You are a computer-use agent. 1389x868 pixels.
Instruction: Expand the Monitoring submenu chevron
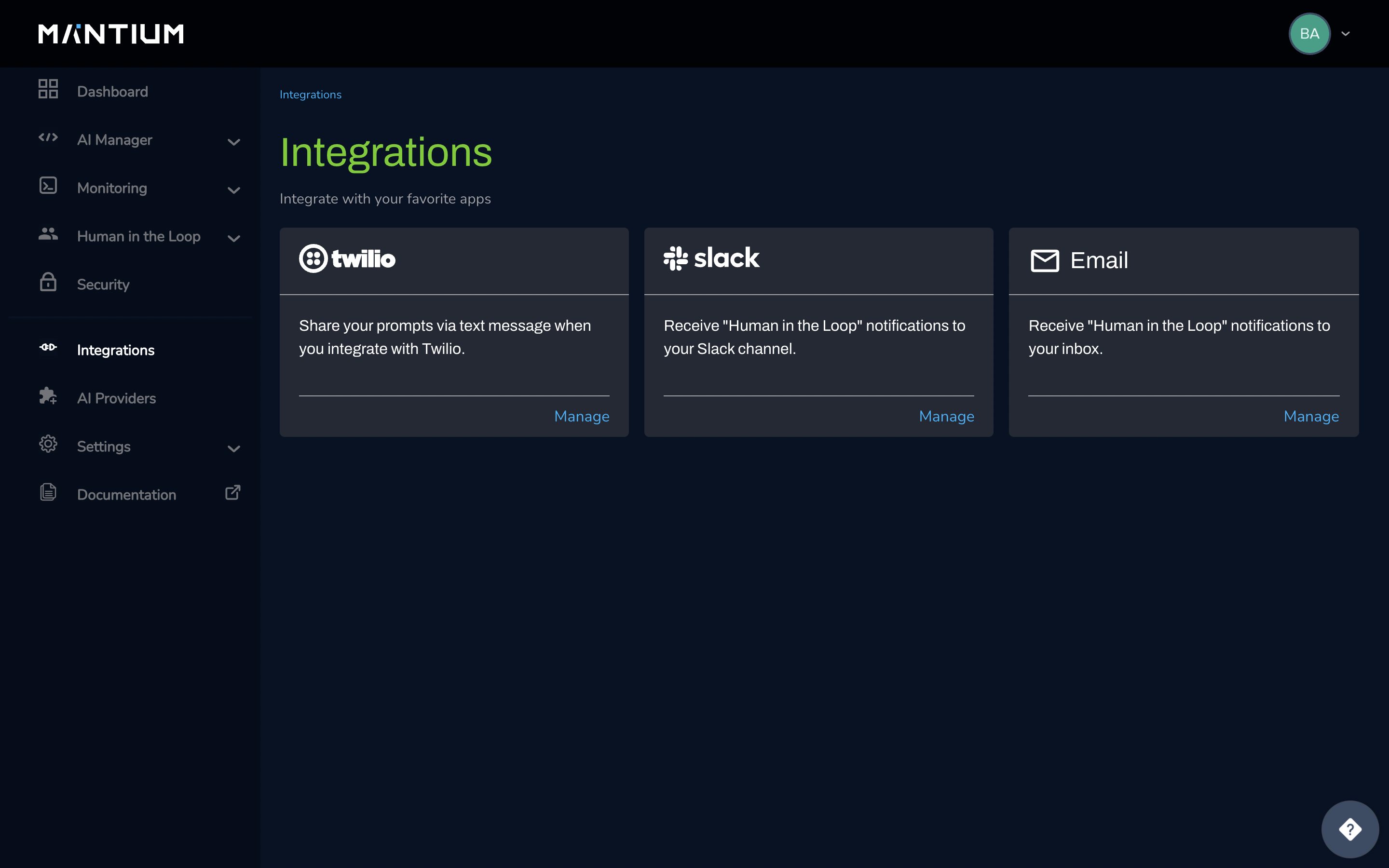233,190
